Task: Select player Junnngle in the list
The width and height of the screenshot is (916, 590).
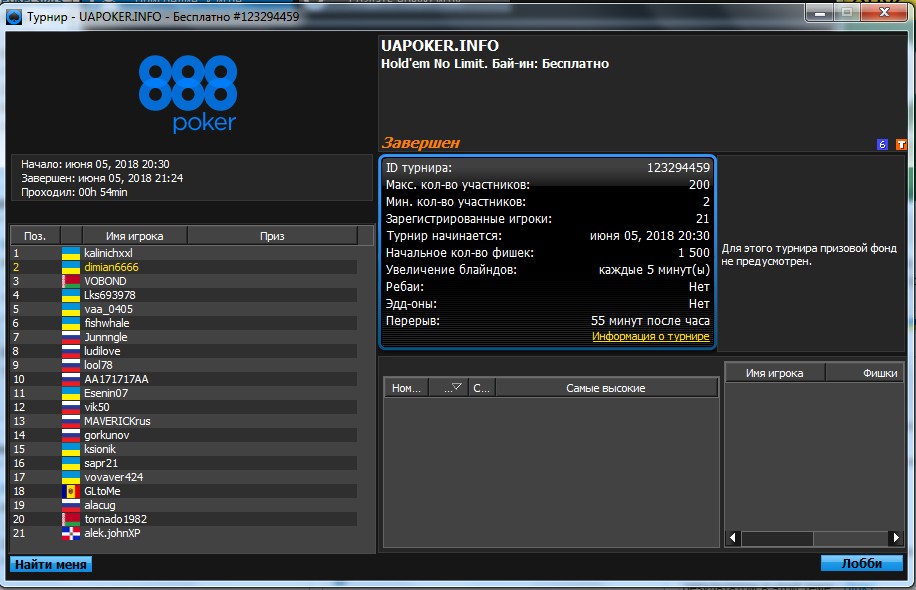Action: click(184, 337)
